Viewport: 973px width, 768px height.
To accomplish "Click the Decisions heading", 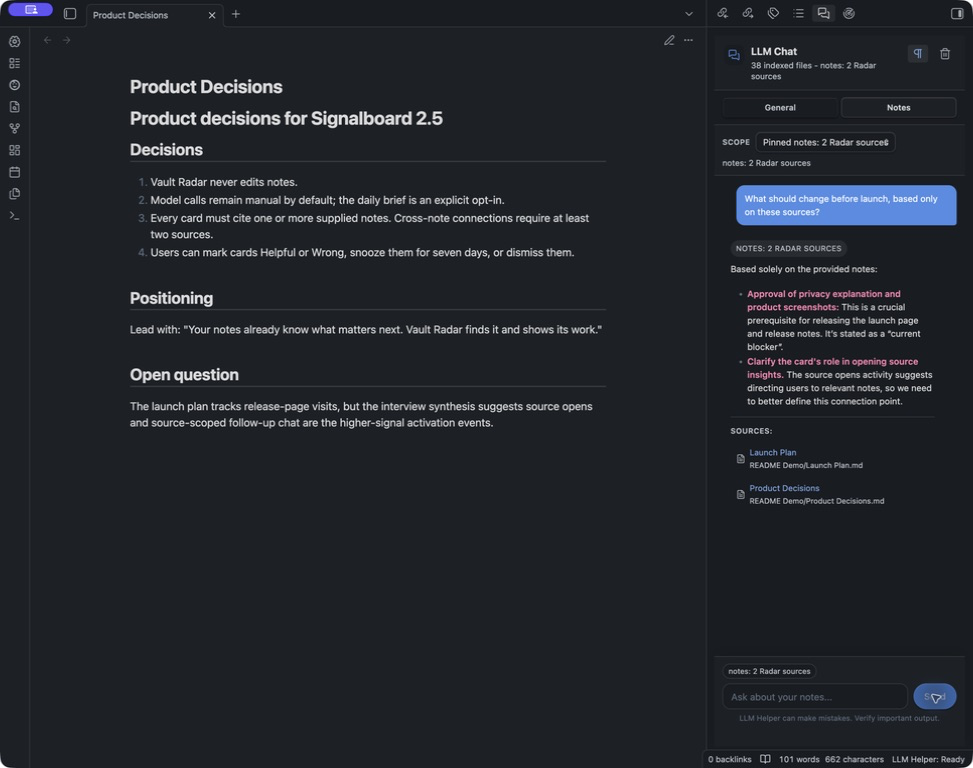I will tap(166, 150).
